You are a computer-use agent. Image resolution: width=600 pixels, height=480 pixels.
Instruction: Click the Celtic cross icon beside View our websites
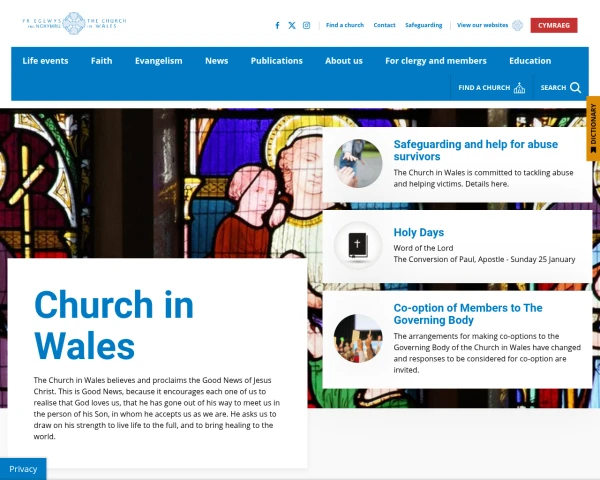tap(517, 25)
